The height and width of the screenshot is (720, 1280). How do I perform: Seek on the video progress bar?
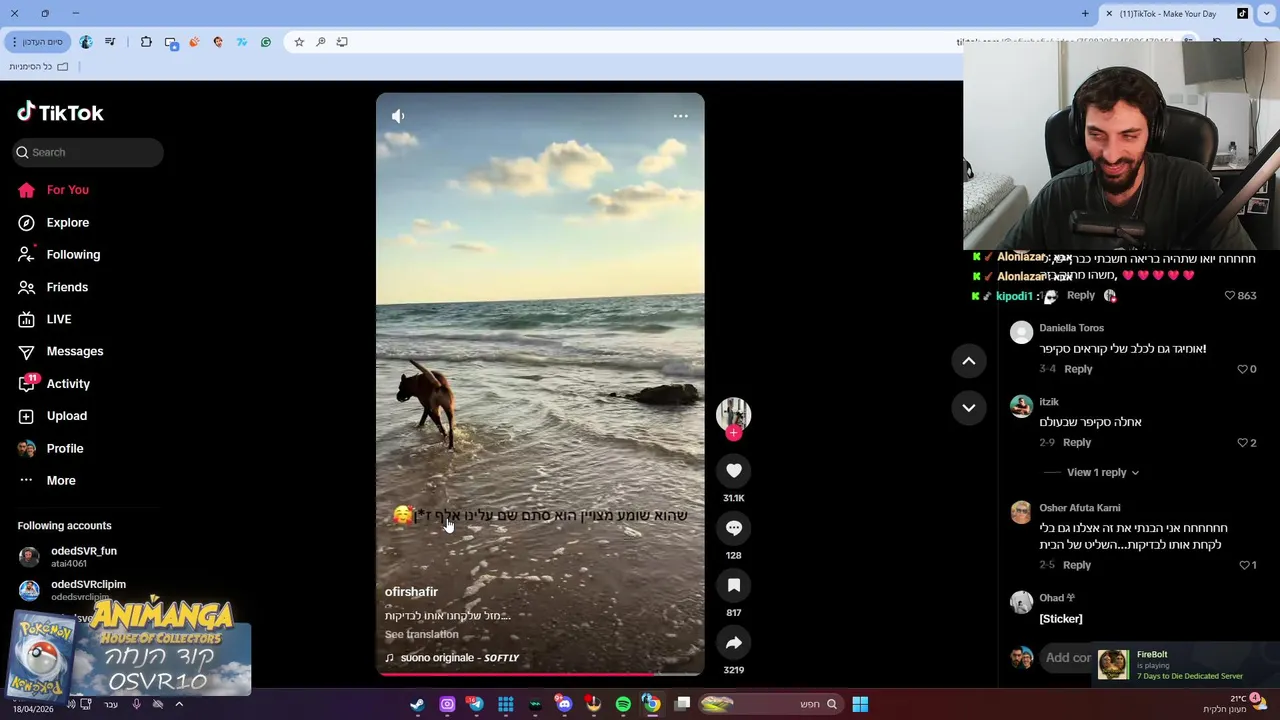[x=540, y=673]
